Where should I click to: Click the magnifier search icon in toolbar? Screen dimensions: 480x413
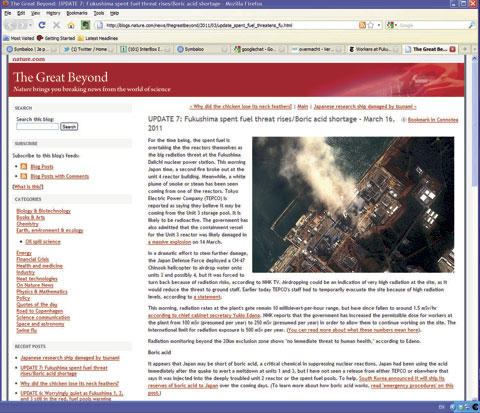(x=471, y=25)
